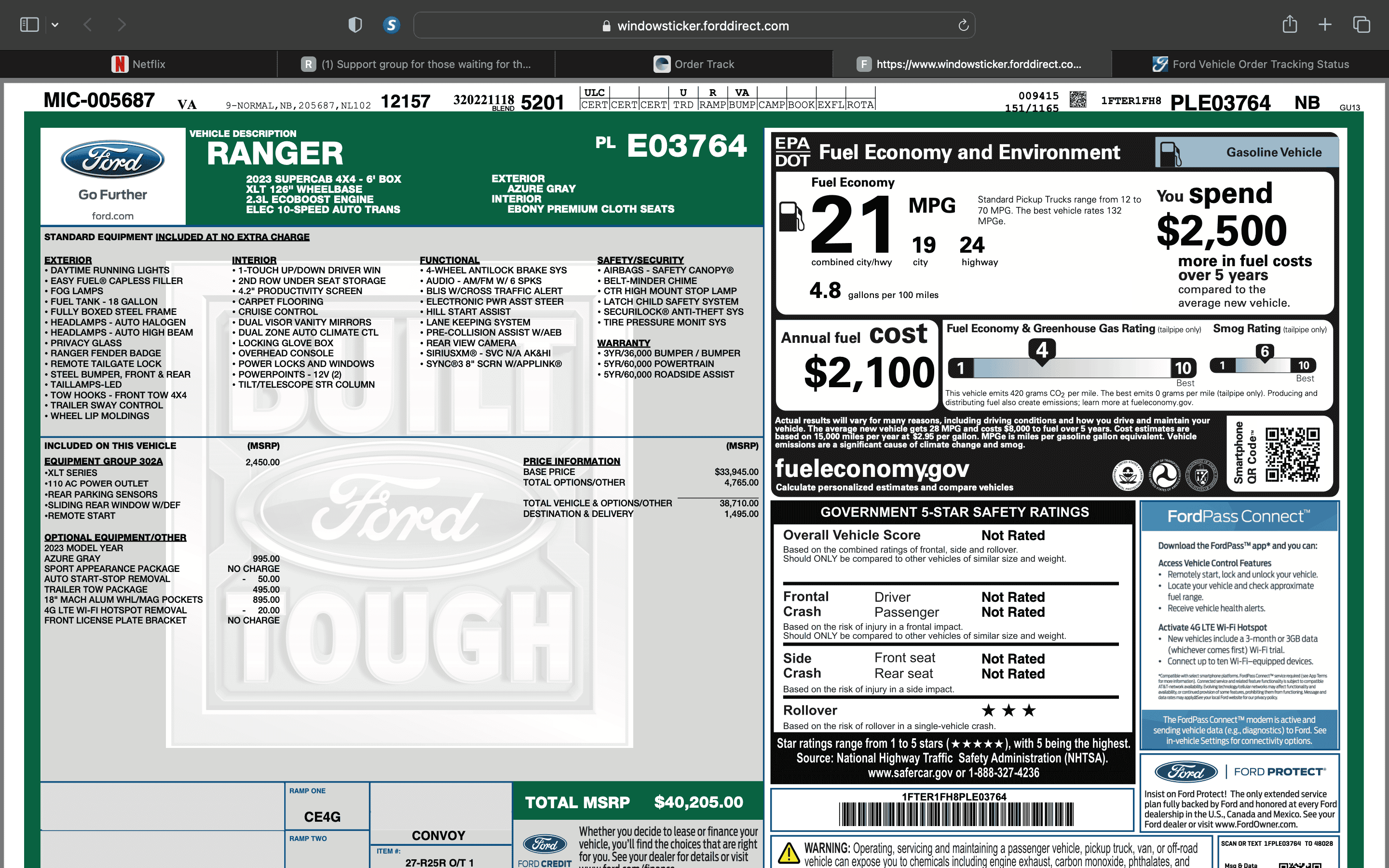The width and height of the screenshot is (1389, 868).
Task: Click the PRICE INFORMATION heading
Action: [x=571, y=461]
